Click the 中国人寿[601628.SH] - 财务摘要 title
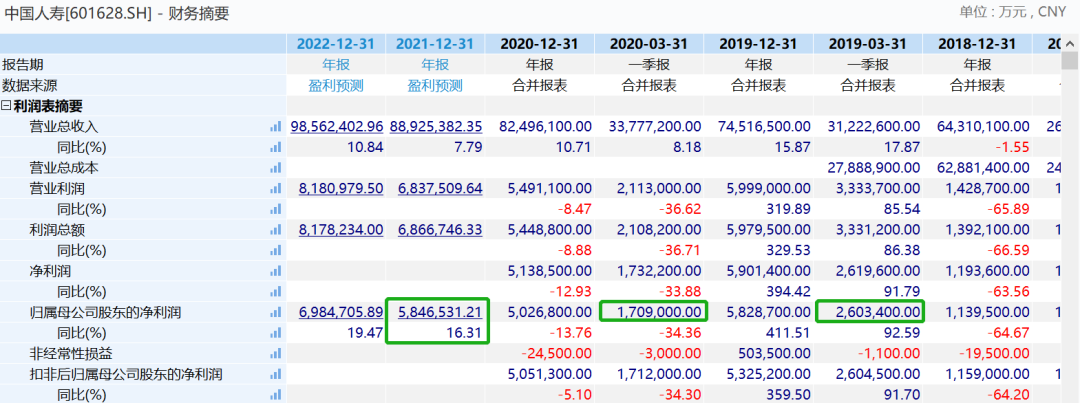This screenshot has height=403, width=1080. click(116, 13)
